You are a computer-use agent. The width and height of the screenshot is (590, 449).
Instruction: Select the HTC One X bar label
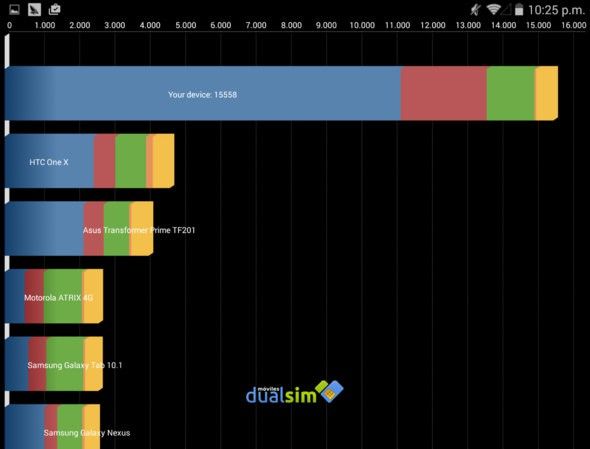point(49,162)
